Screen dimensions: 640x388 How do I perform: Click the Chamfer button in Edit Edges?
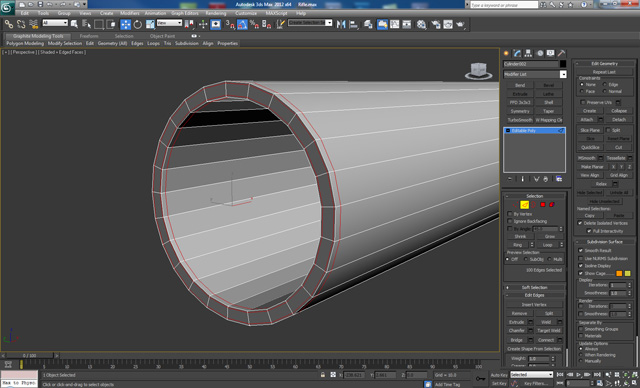tap(517, 330)
